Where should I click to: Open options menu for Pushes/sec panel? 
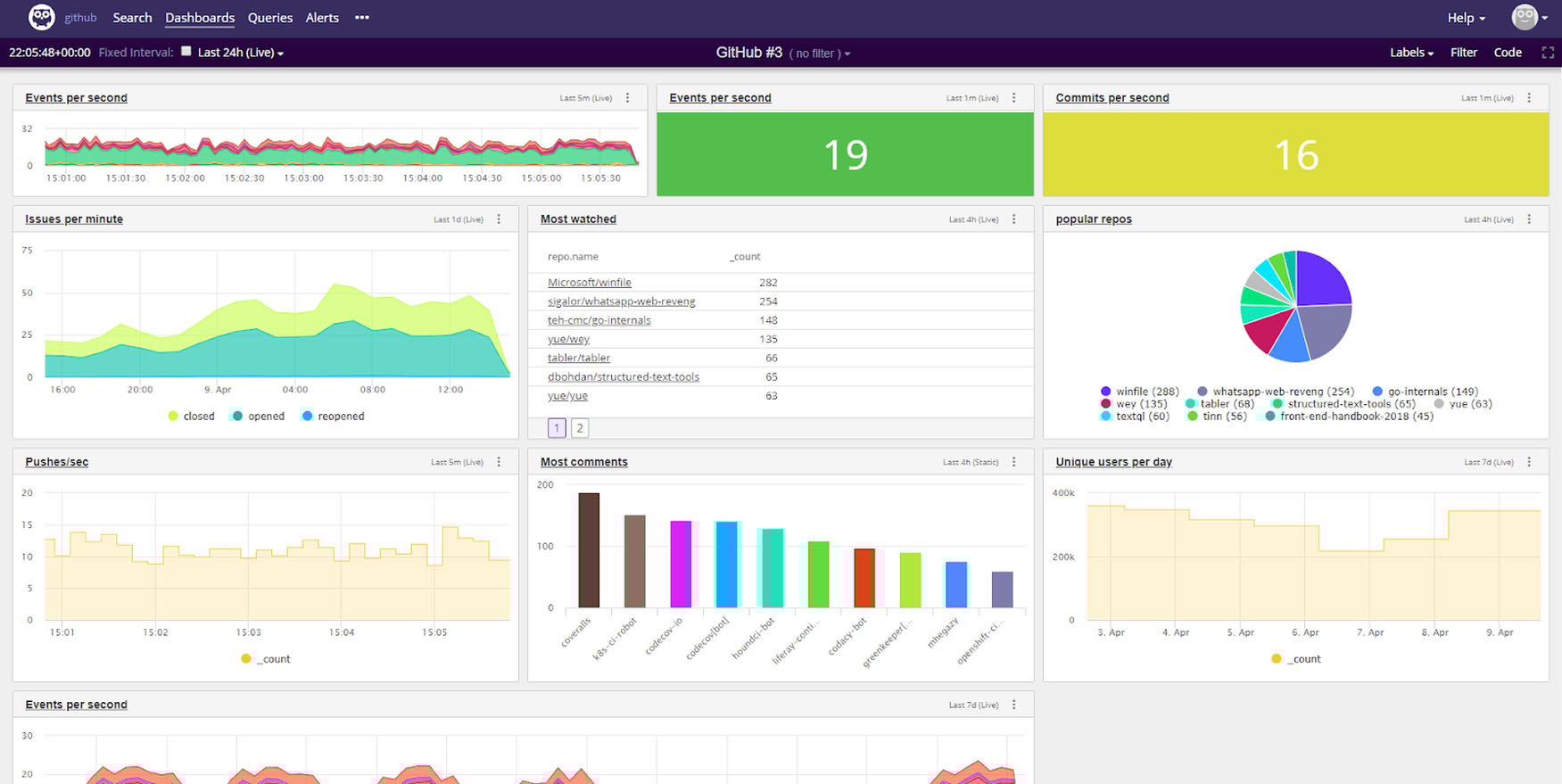point(499,462)
